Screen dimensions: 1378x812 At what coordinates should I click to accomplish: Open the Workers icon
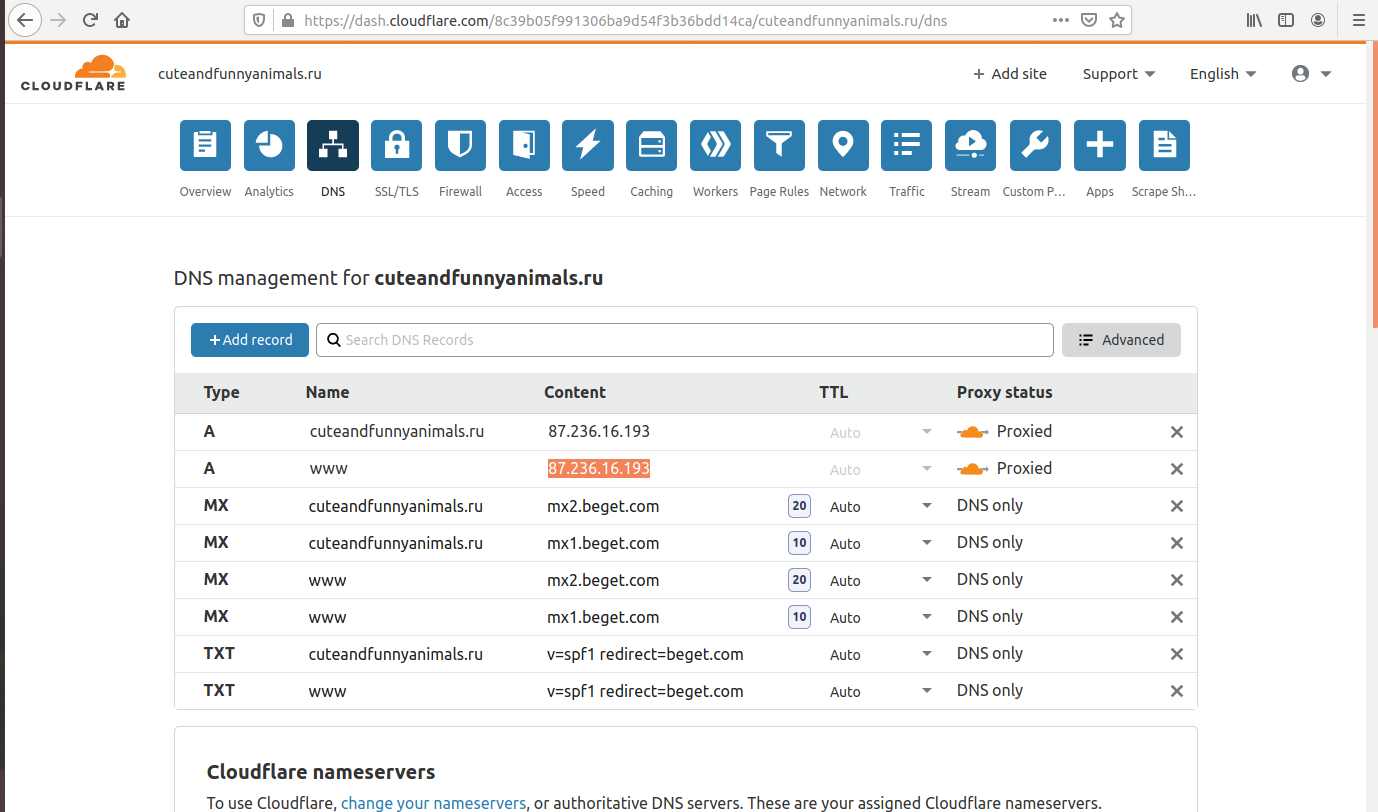point(715,146)
